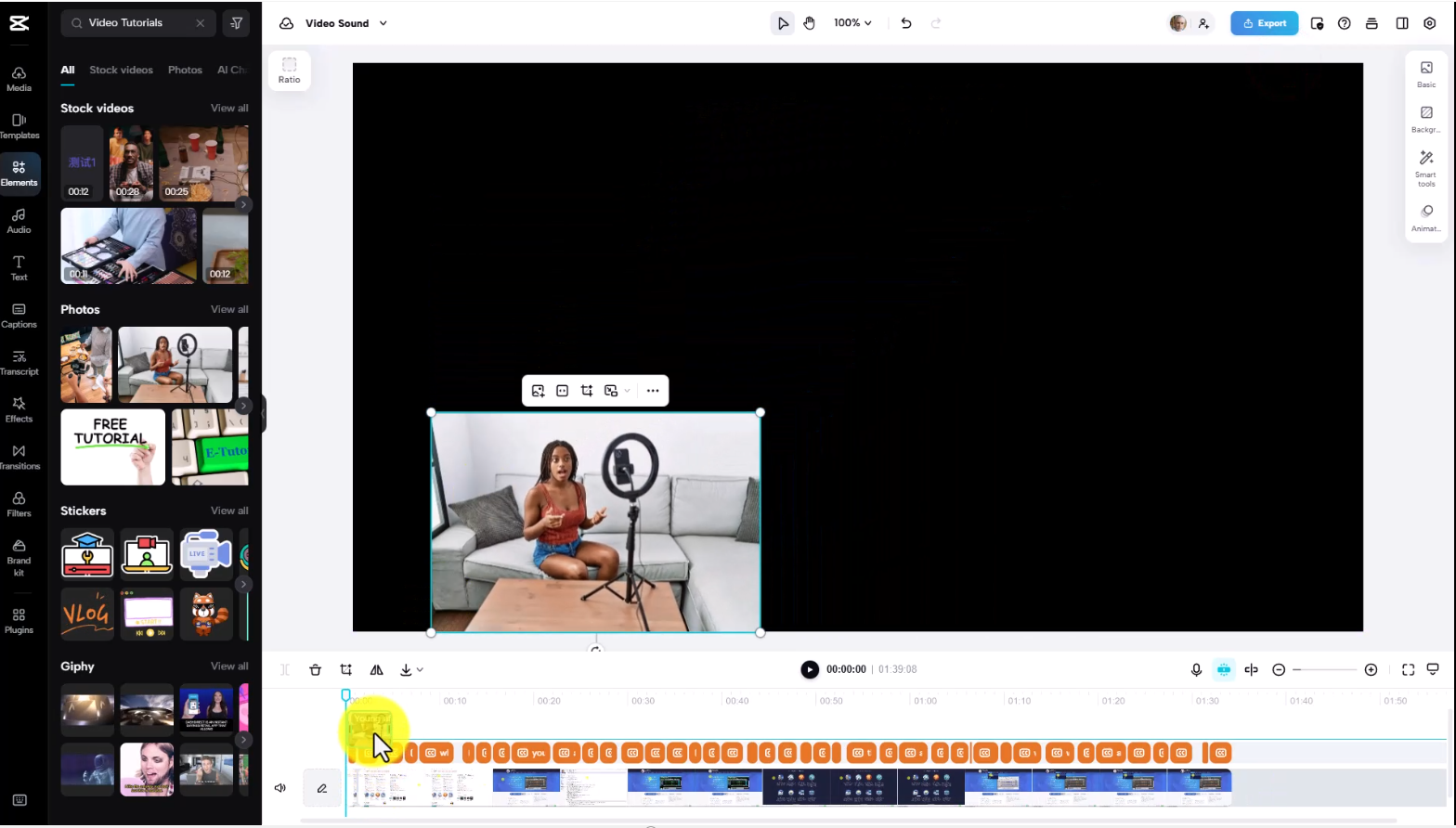This screenshot has height=828, width=1456.
Task: Delete the selected clip with the trash icon
Action: (x=316, y=670)
